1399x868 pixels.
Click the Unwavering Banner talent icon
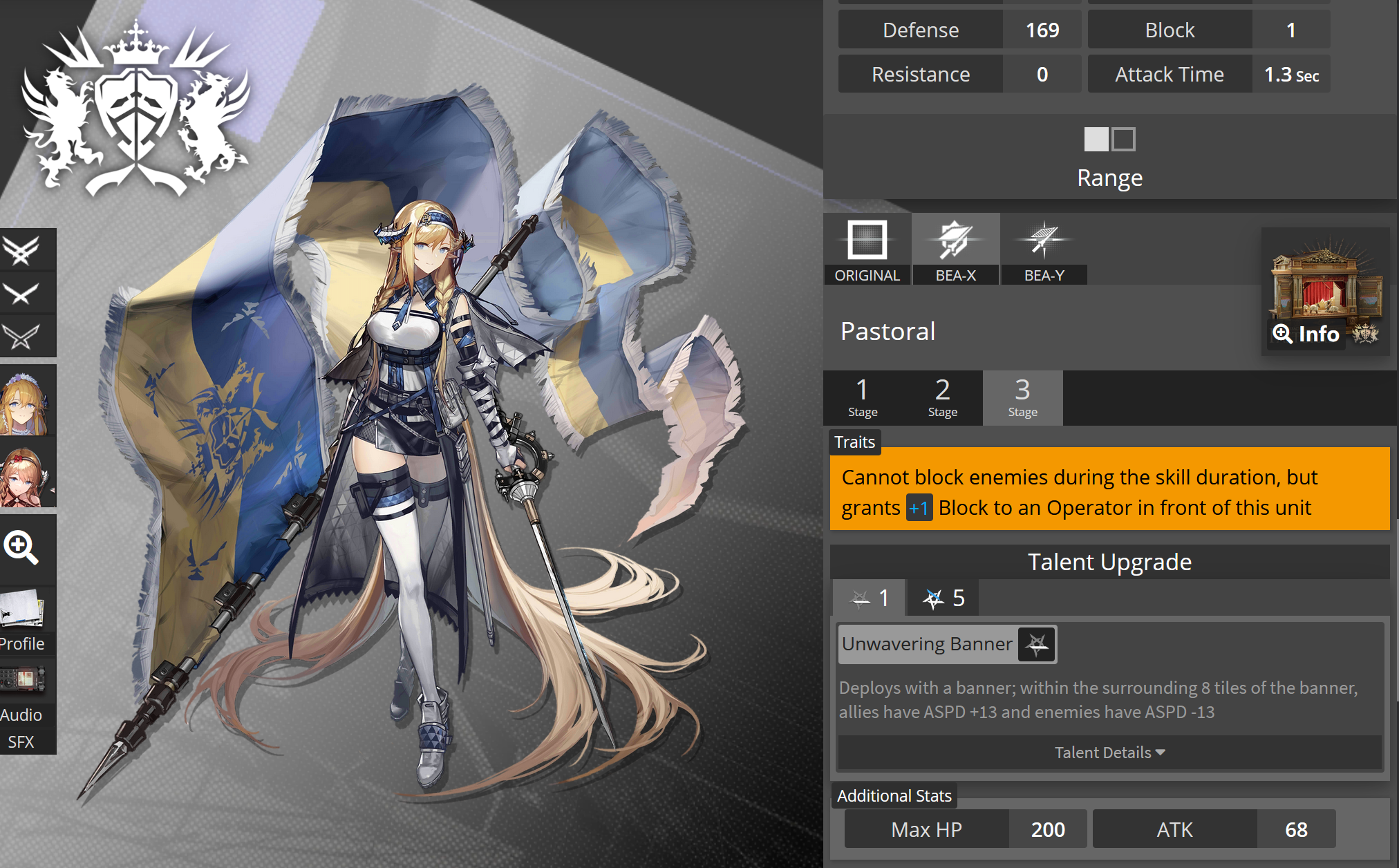[x=1037, y=644]
